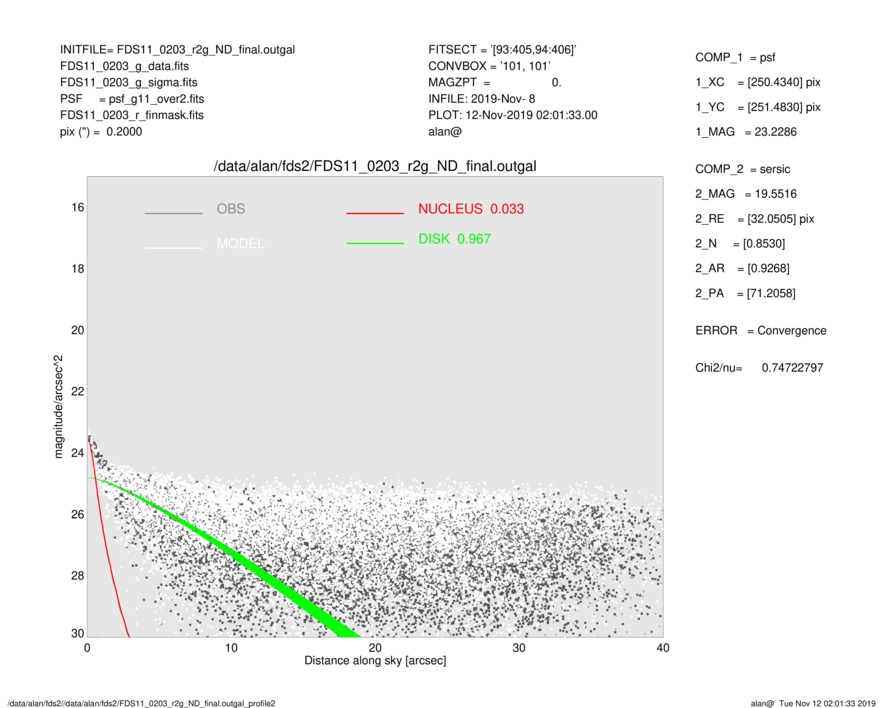Viewport: 885px width, 708px height.
Task: Click the x-axis tick label 40
Action: pyautogui.click(x=663, y=648)
